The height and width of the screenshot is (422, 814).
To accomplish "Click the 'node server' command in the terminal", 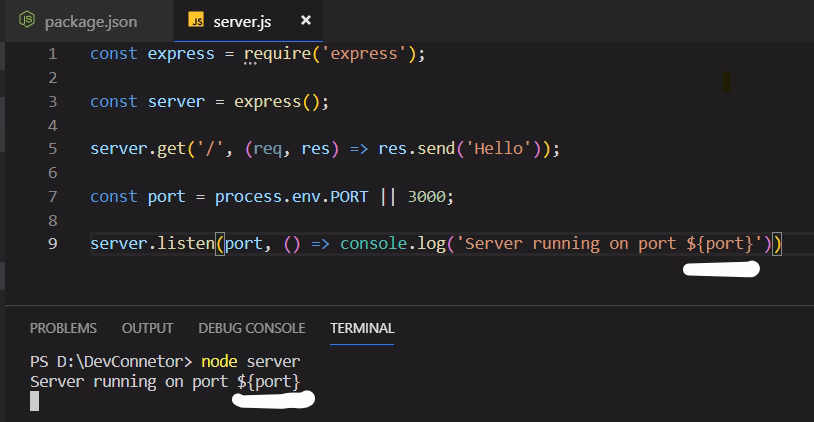I will 251,361.
